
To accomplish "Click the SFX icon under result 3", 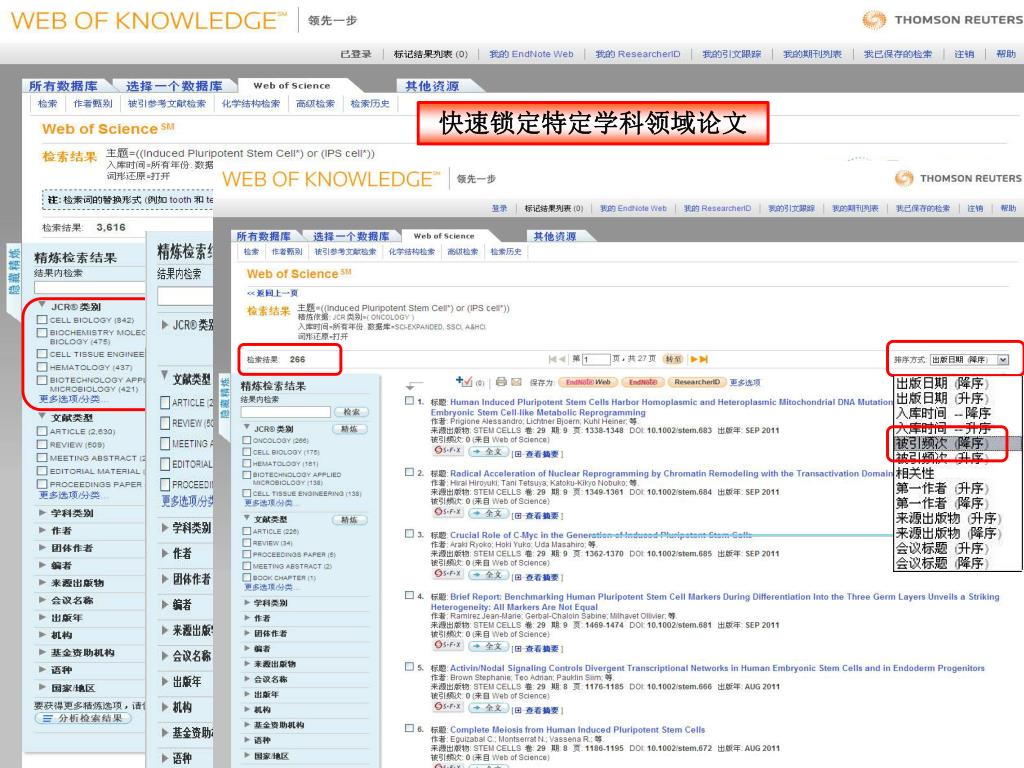I will pos(448,573).
